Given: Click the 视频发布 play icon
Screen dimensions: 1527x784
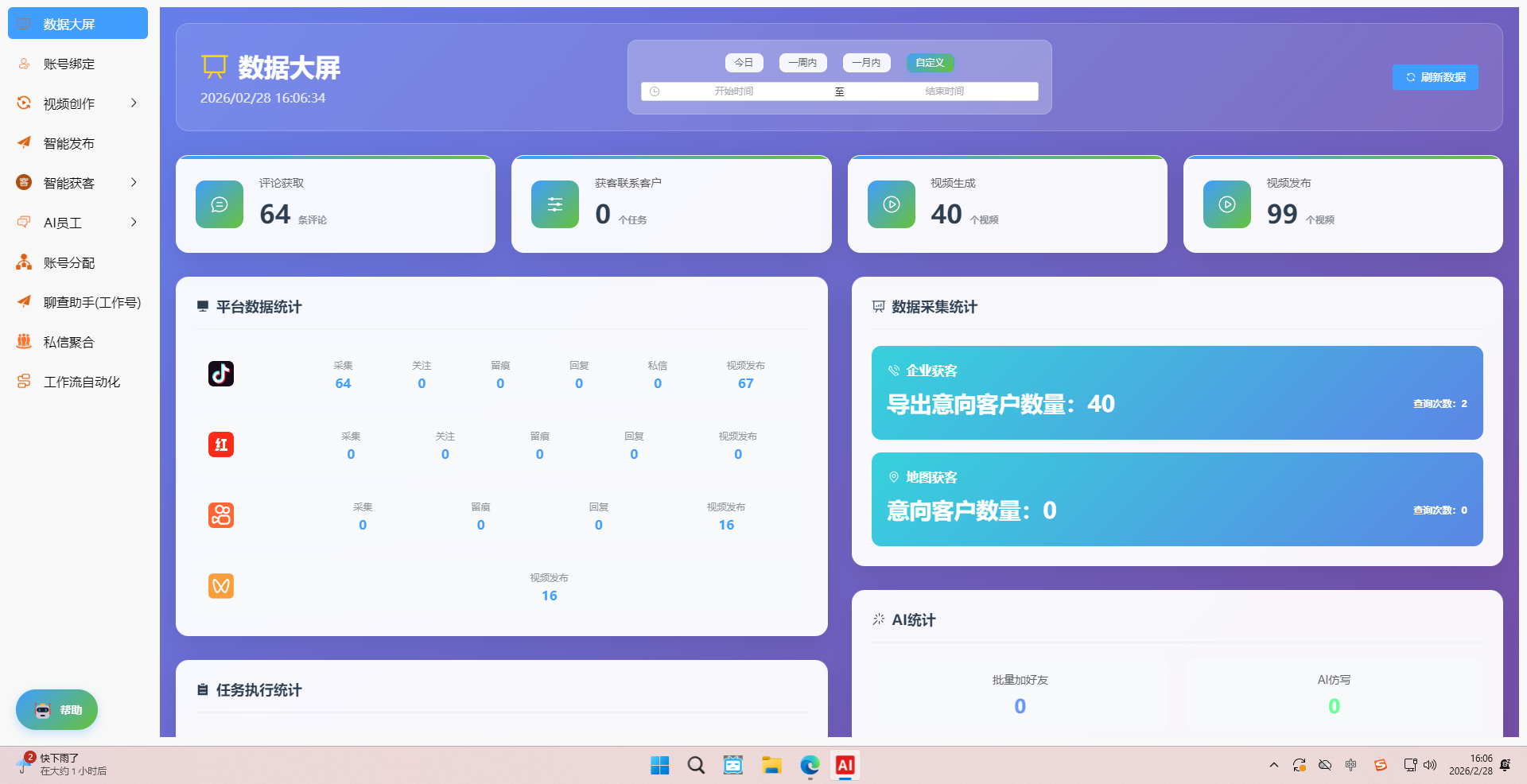Looking at the screenshot, I should [x=1227, y=204].
